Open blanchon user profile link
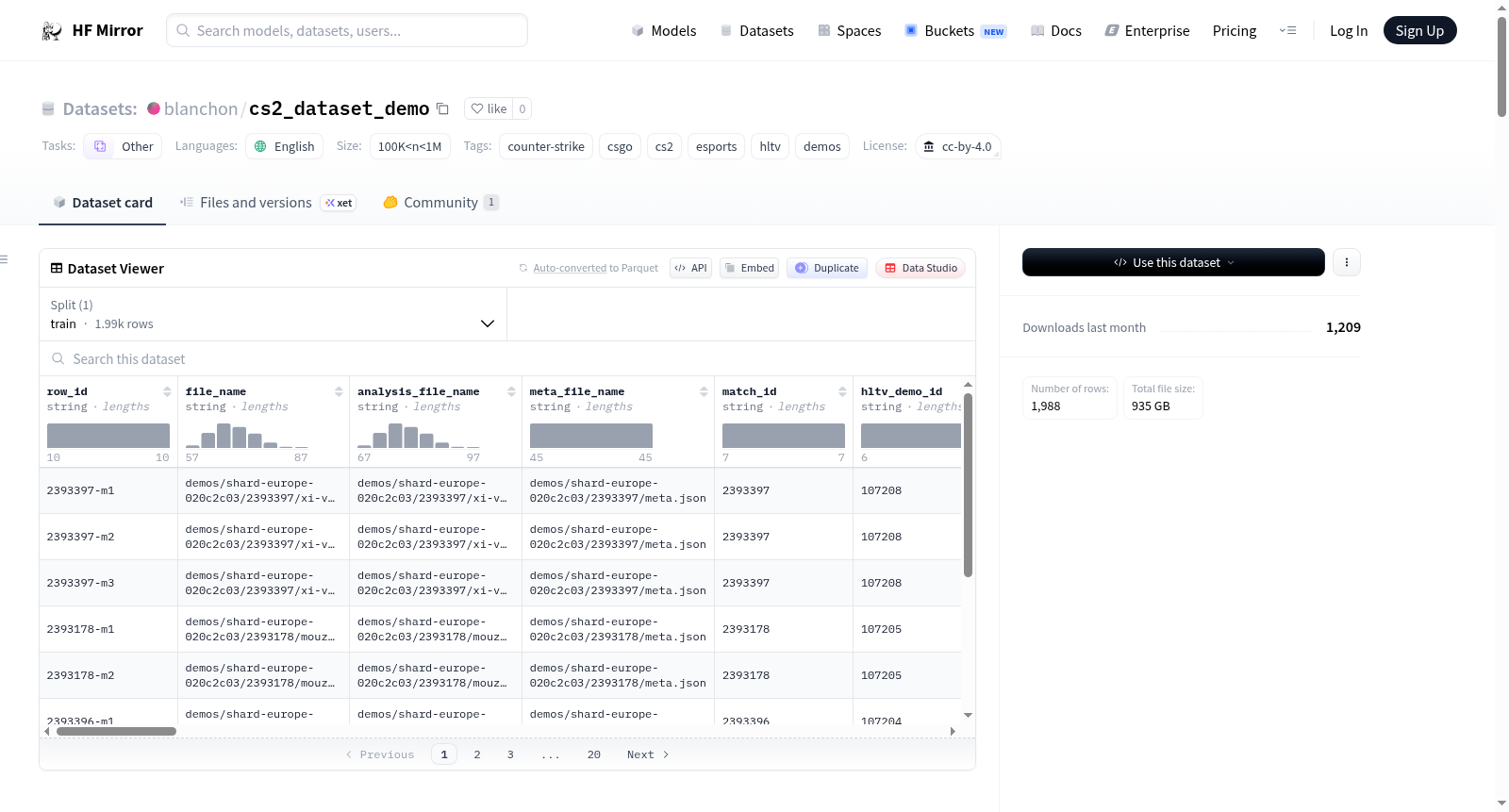The image size is (1509, 812). pyautogui.click(x=201, y=108)
